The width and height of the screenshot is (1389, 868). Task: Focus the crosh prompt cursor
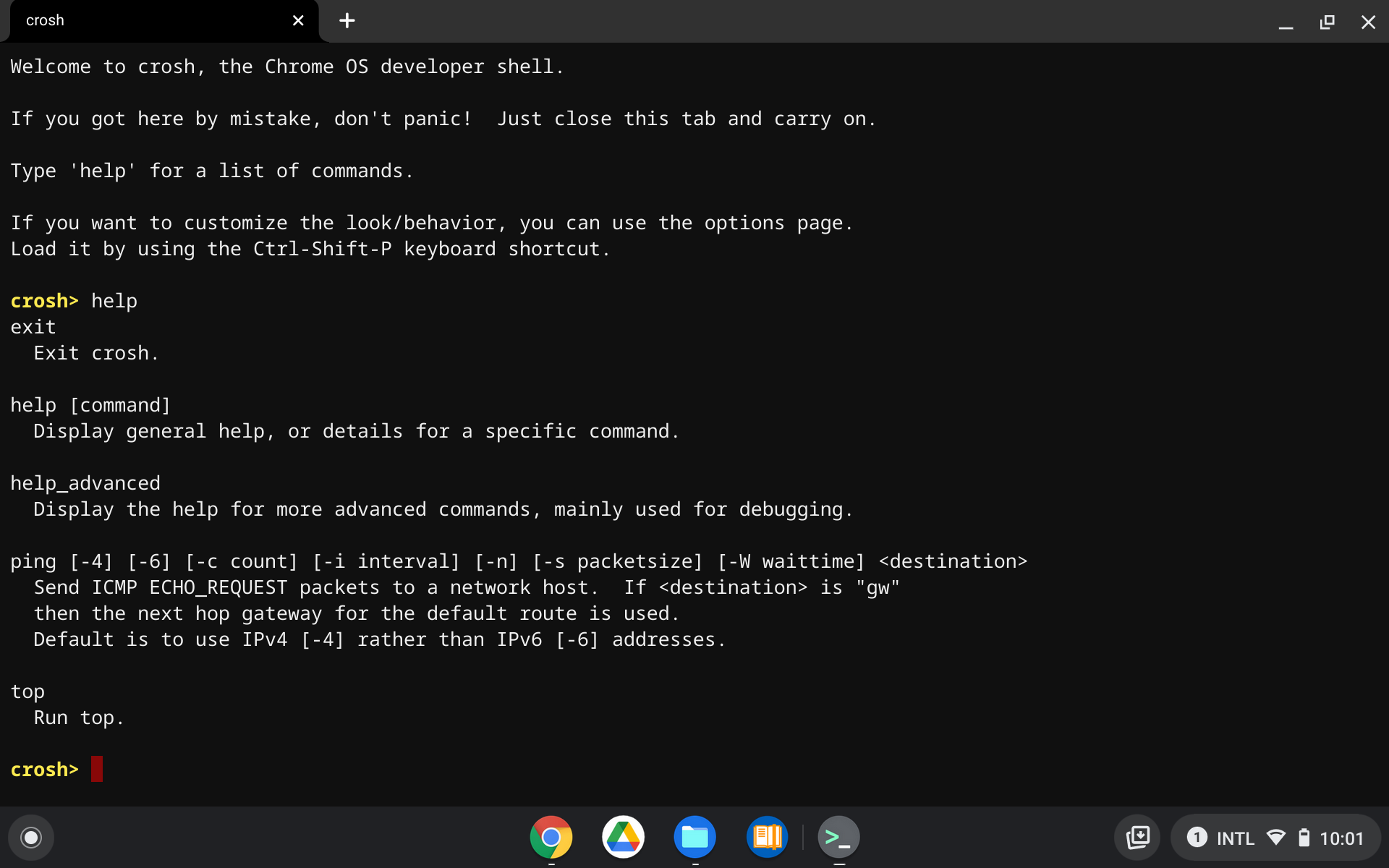pos(97,769)
